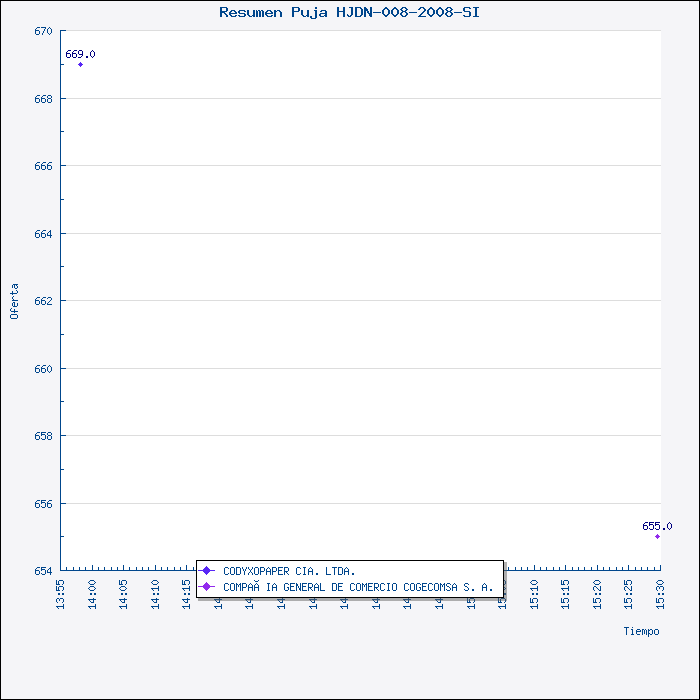
Task: Click the 13:55 time axis label
Action: click(61, 592)
